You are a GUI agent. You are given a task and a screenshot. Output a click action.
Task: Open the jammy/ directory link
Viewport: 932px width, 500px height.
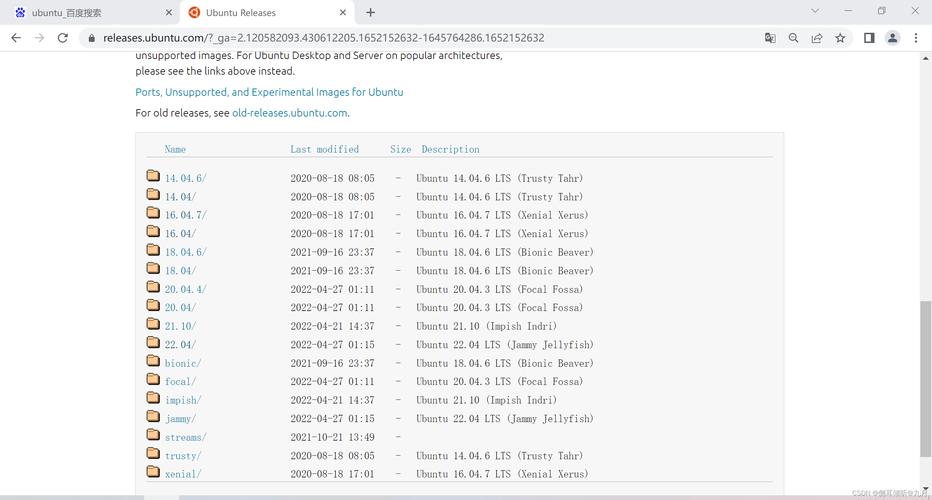click(180, 419)
